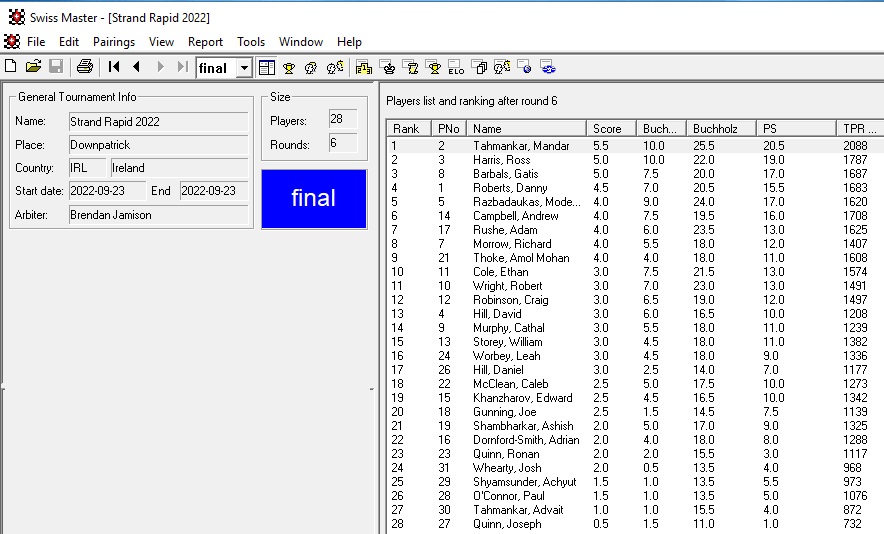Go to previous round arrow
The image size is (884, 534).
136,67
